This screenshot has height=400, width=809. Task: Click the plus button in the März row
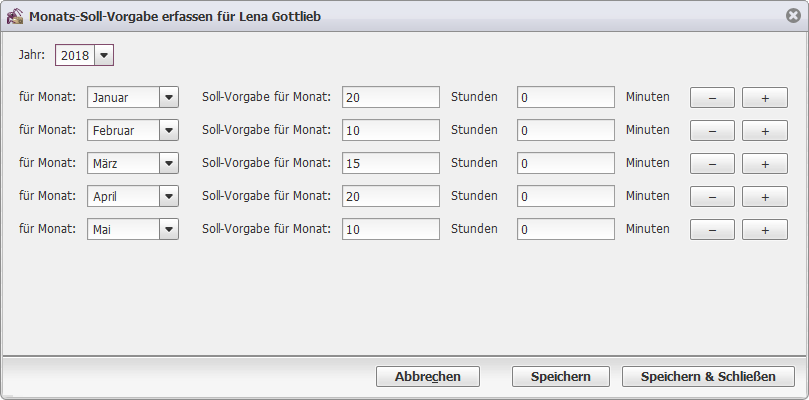point(765,164)
